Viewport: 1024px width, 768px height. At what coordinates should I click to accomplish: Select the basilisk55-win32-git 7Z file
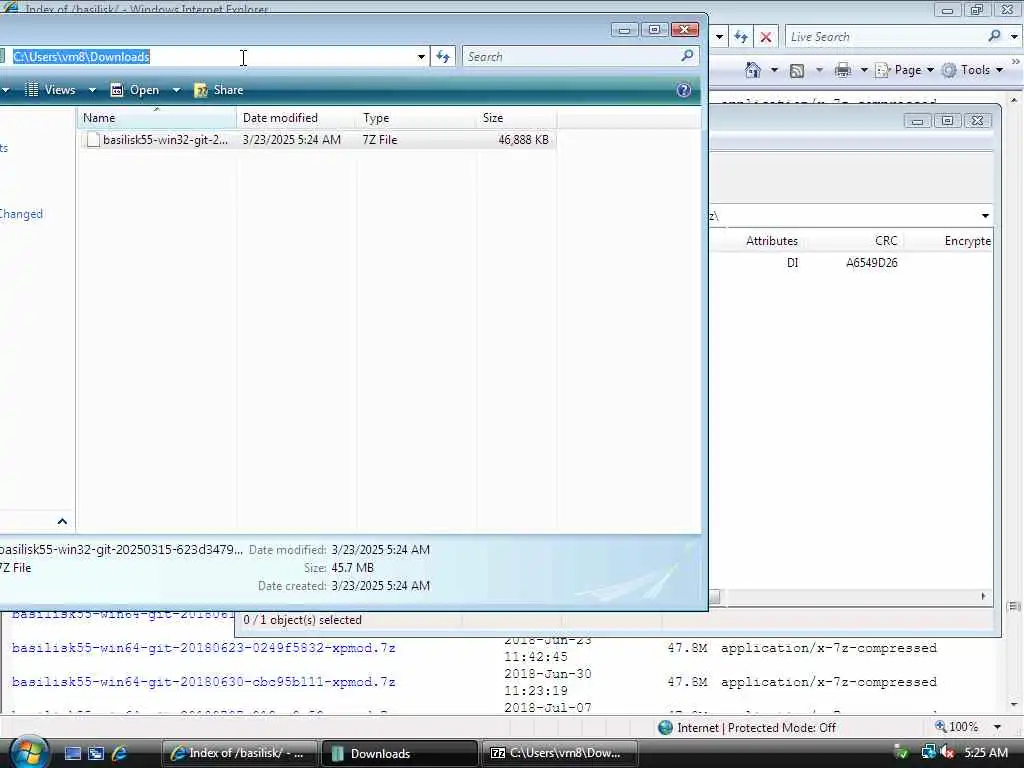317,140
